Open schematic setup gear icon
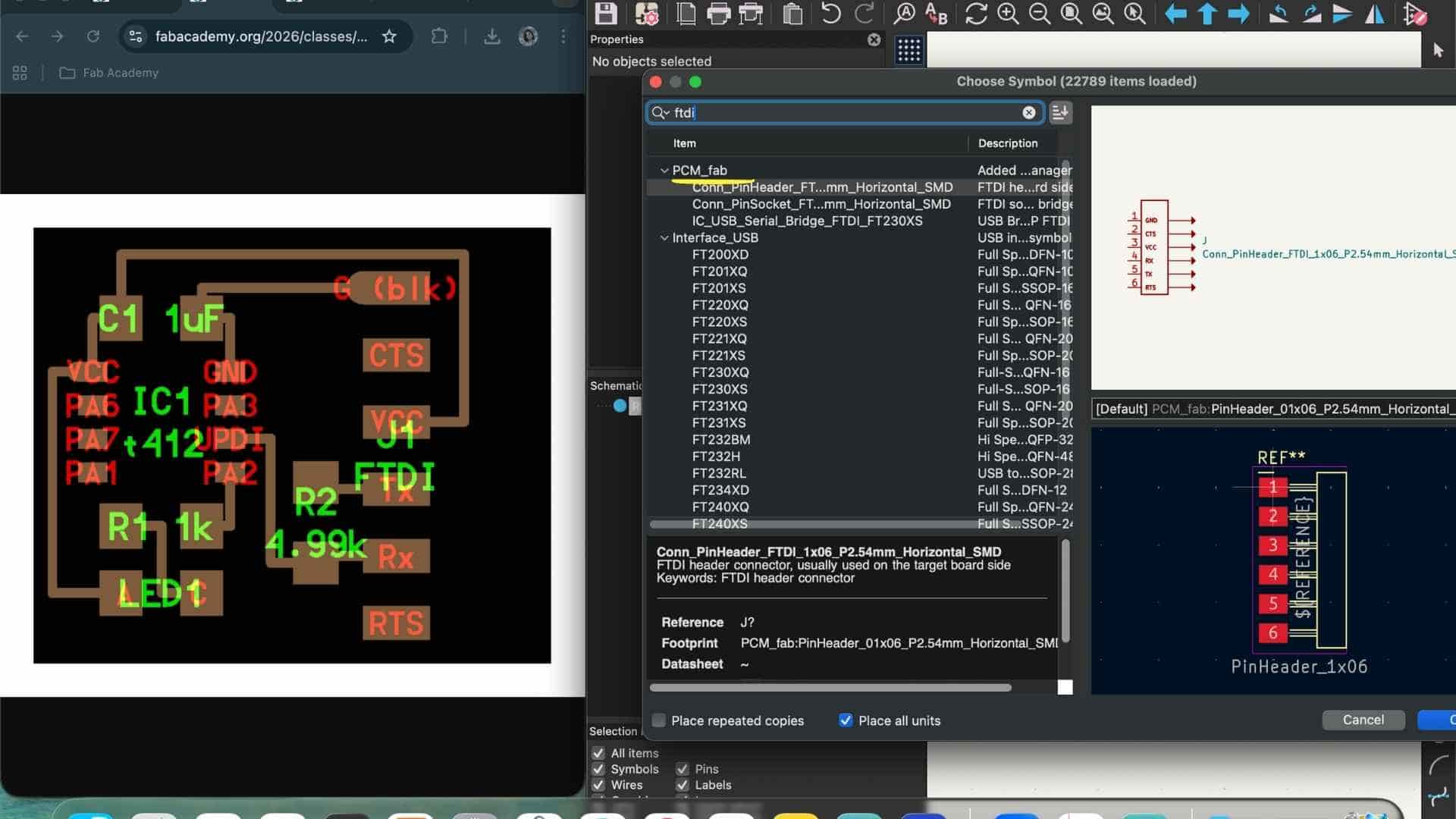Image resolution: width=1456 pixels, height=819 pixels. 646,14
